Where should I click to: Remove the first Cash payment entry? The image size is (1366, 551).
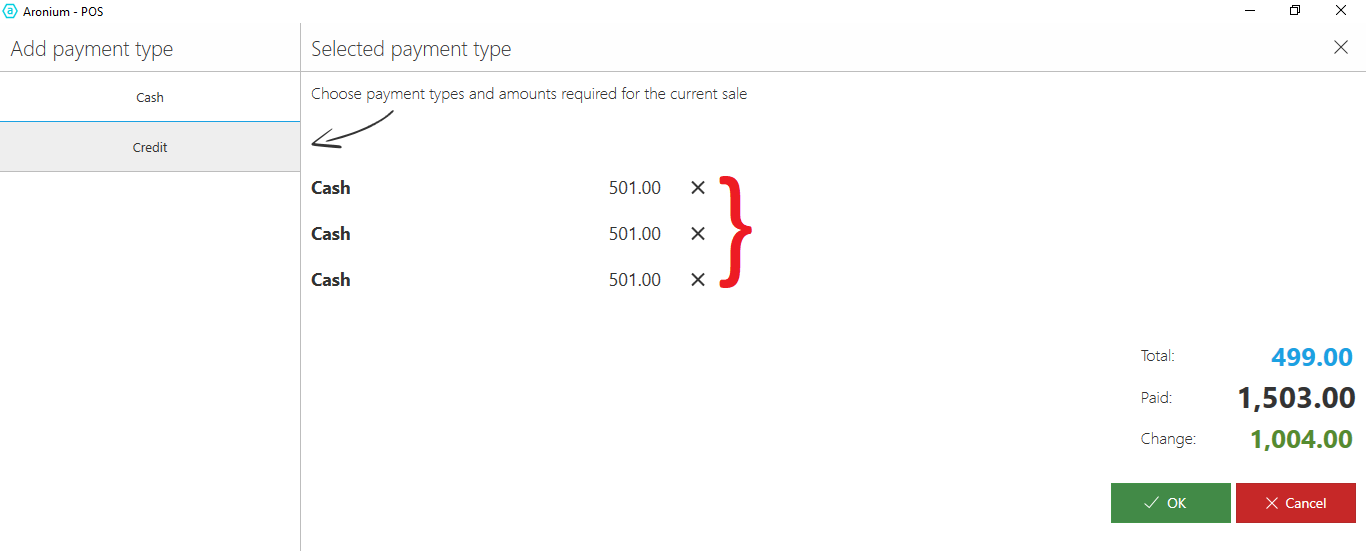click(x=698, y=188)
